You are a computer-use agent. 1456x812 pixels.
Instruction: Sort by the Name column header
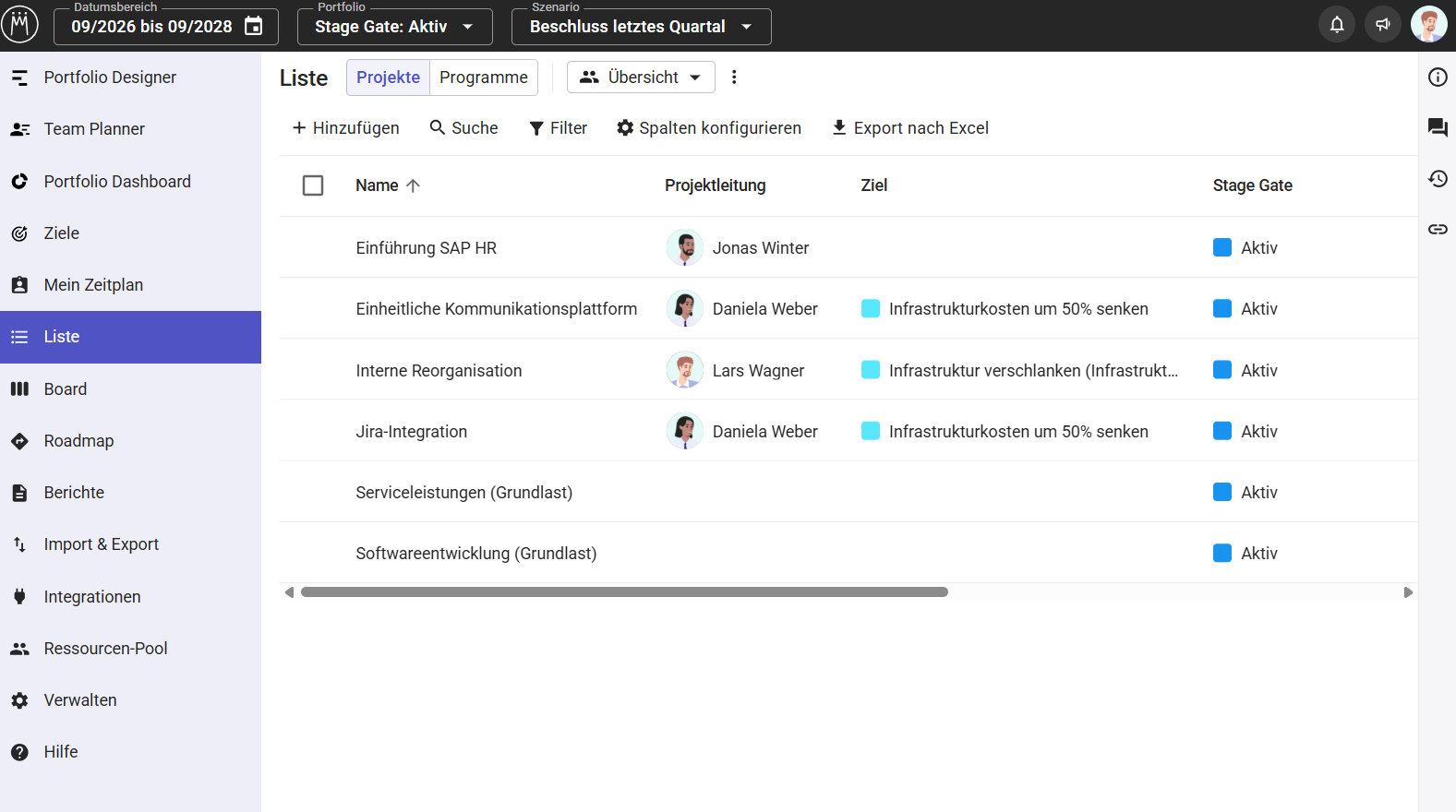point(377,185)
